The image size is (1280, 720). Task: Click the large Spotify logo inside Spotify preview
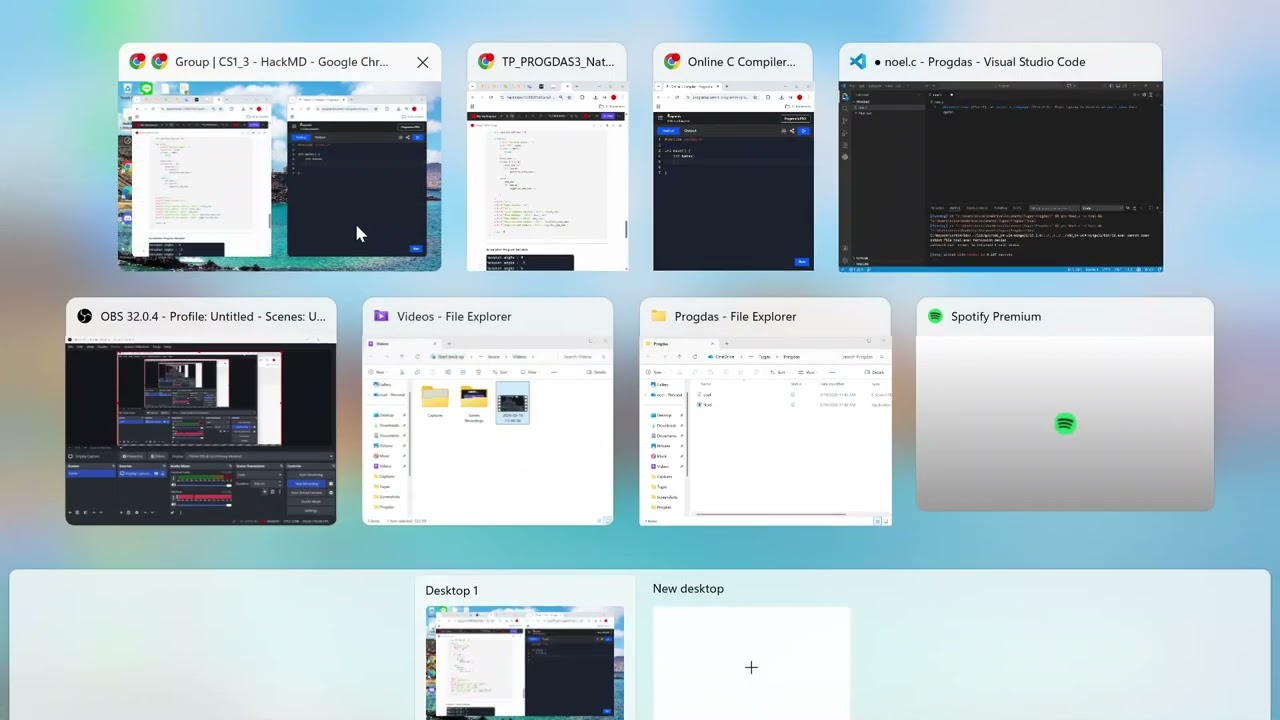click(x=1065, y=424)
